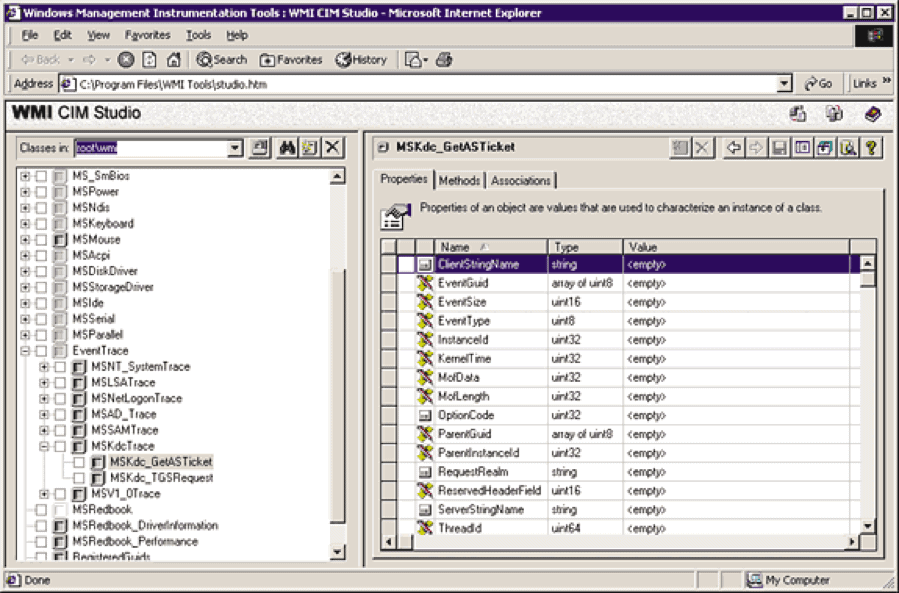The height and width of the screenshot is (593, 899).
Task: Click the browse-for-namespace icon beside Classes in
Action: 260,148
